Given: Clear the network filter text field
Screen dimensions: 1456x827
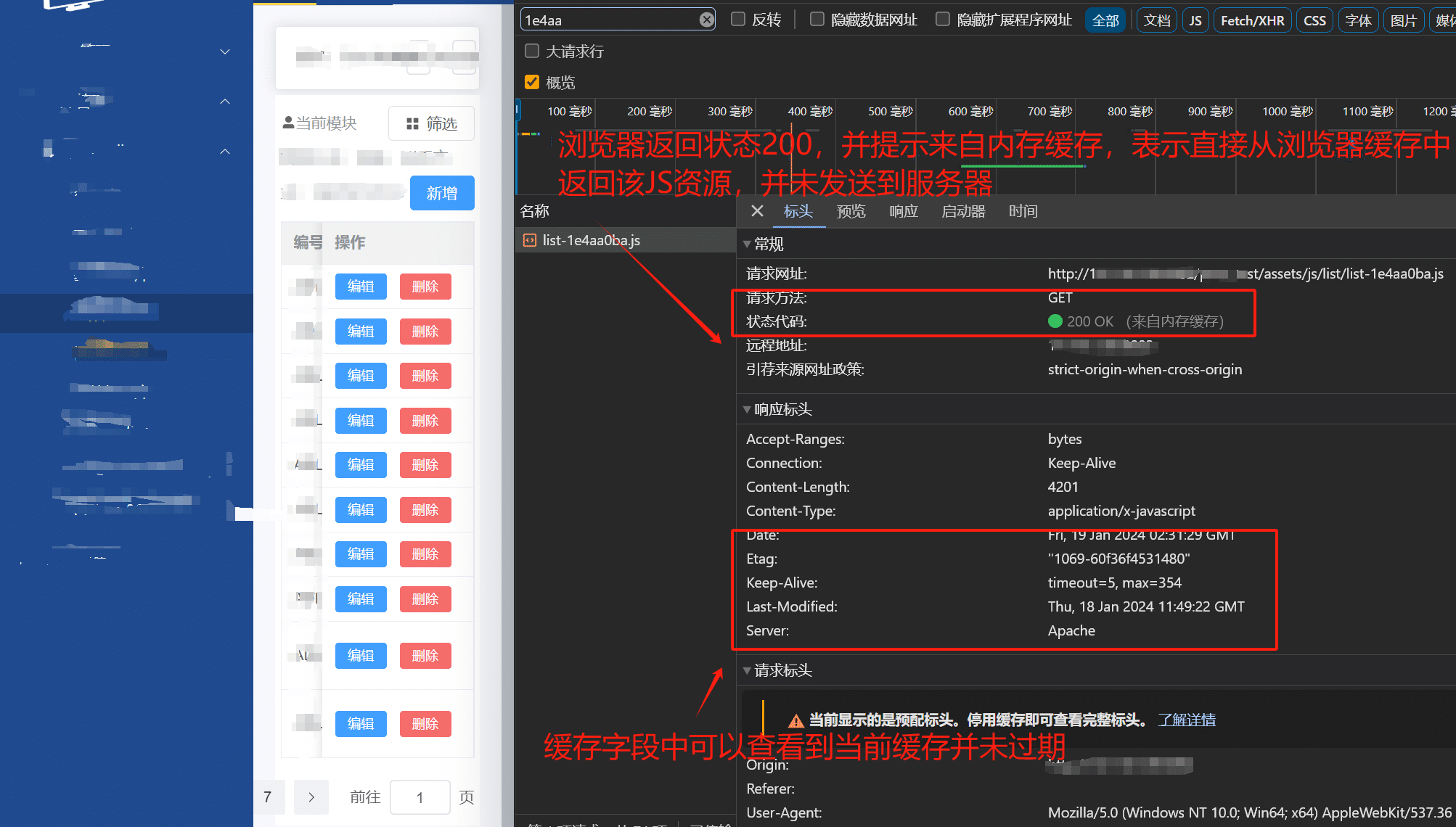Looking at the screenshot, I should pos(706,20).
